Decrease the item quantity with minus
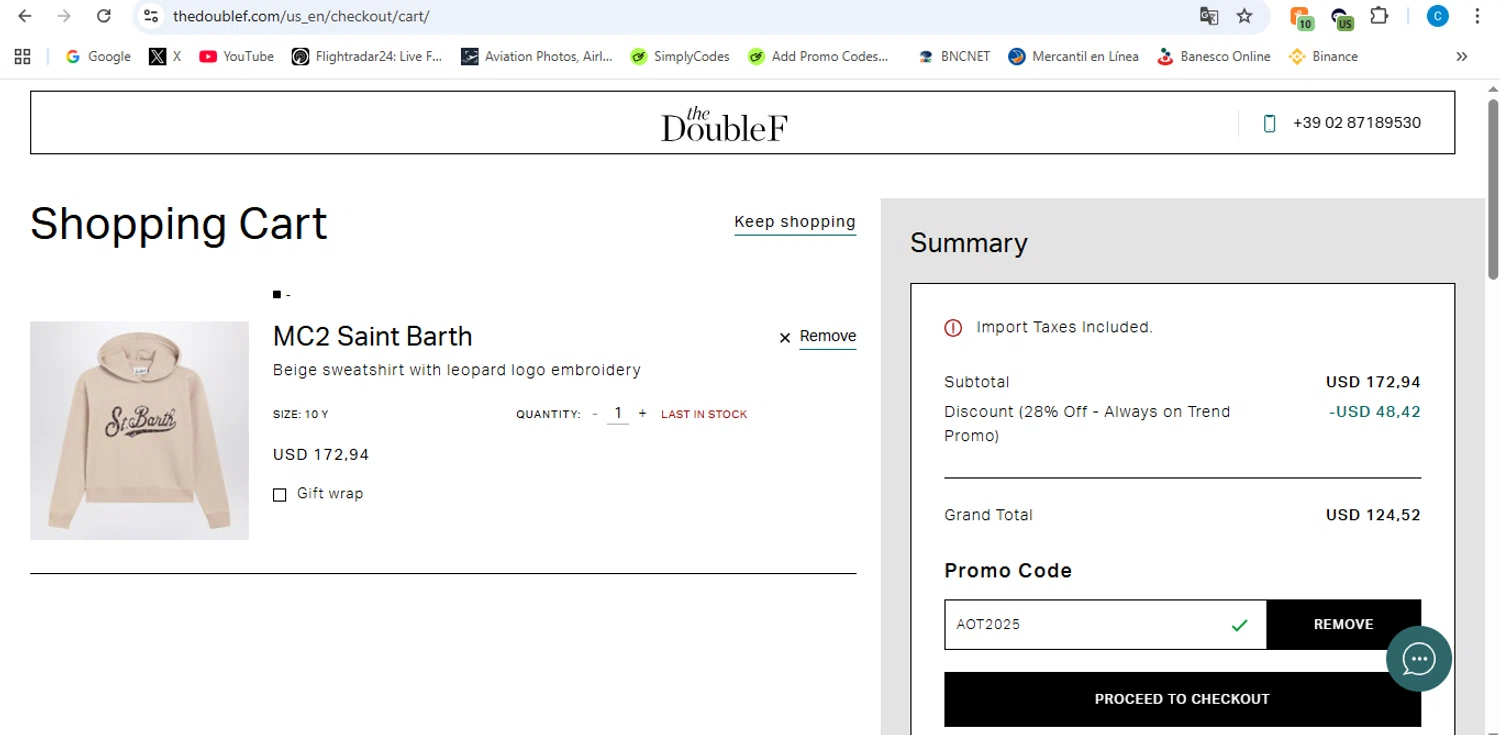This screenshot has height=735, width=1500. 595,414
